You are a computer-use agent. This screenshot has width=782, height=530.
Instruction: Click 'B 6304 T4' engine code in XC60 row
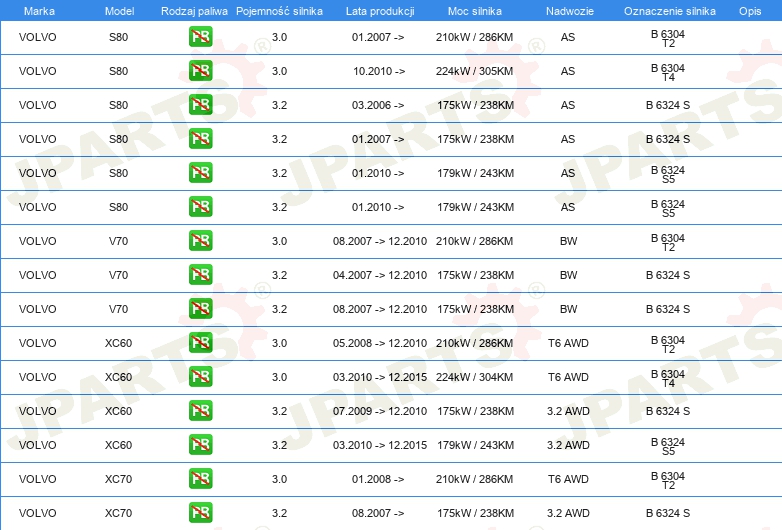(x=668, y=378)
